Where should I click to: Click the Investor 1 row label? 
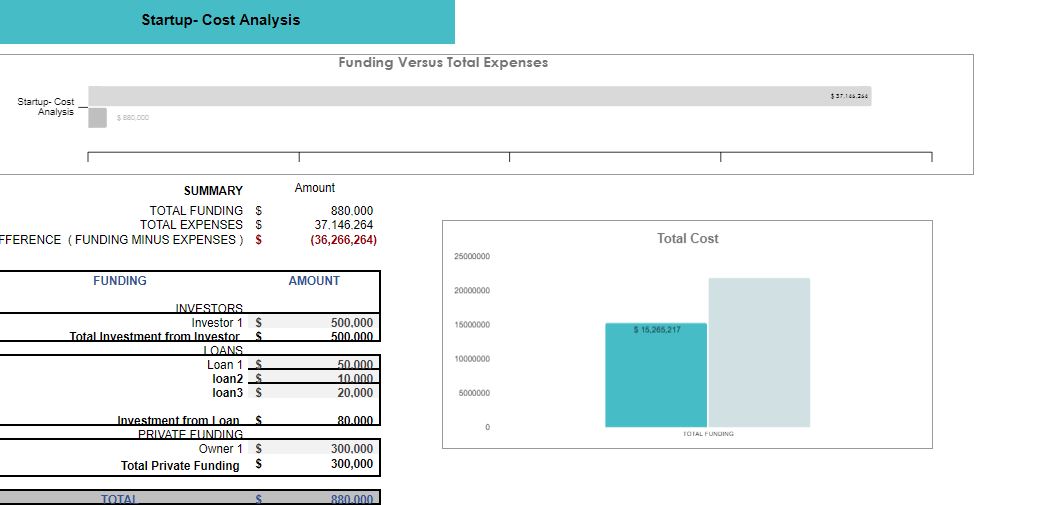pos(217,323)
